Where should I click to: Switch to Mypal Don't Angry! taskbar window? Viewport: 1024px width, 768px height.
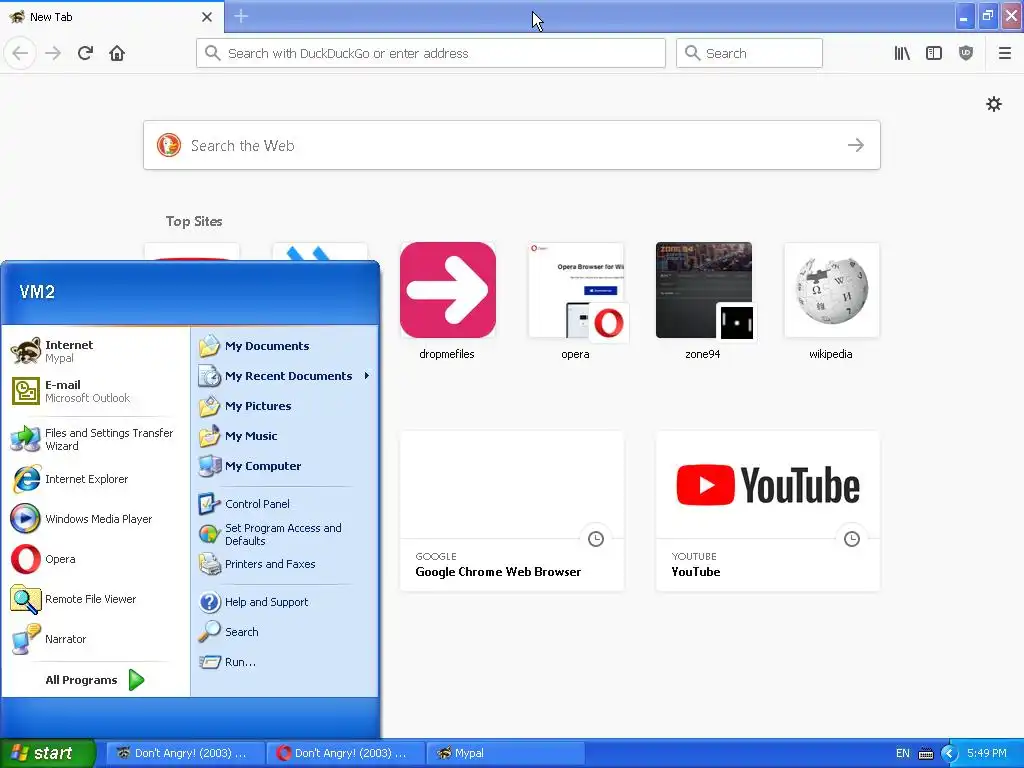pos(185,753)
